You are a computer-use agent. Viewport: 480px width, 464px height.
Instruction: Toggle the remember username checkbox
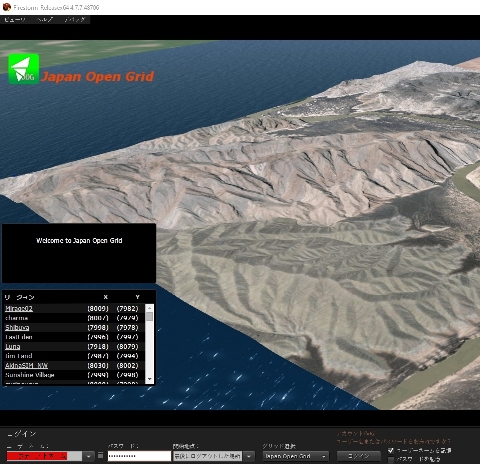pyautogui.click(x=391, y=450)
